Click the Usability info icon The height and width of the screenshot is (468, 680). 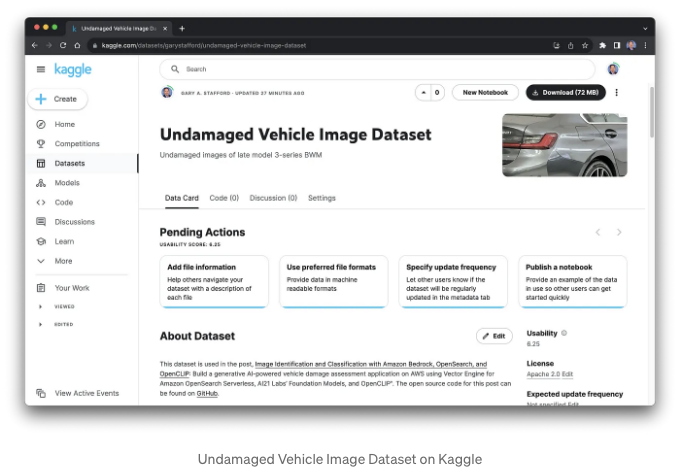(564, 333)
